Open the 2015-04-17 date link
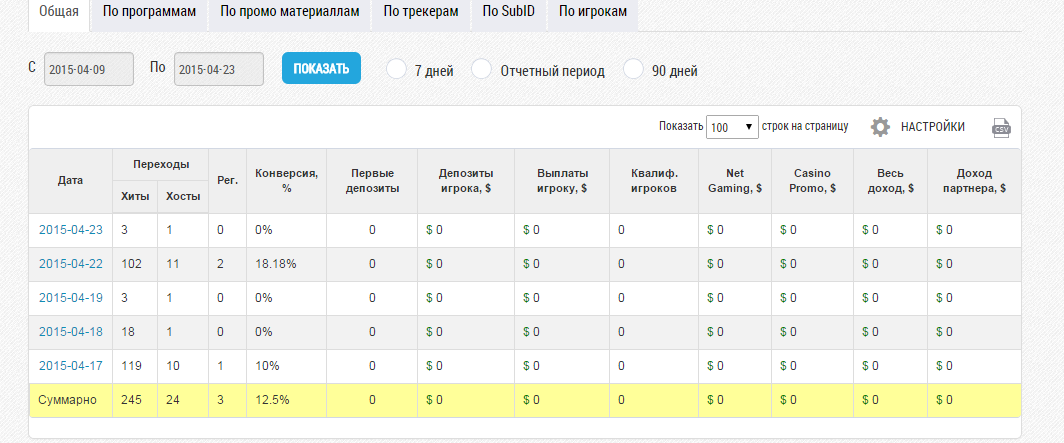The width and height of the screenshot is (1064, 443). pyautogui.click(x=71, y=366)
